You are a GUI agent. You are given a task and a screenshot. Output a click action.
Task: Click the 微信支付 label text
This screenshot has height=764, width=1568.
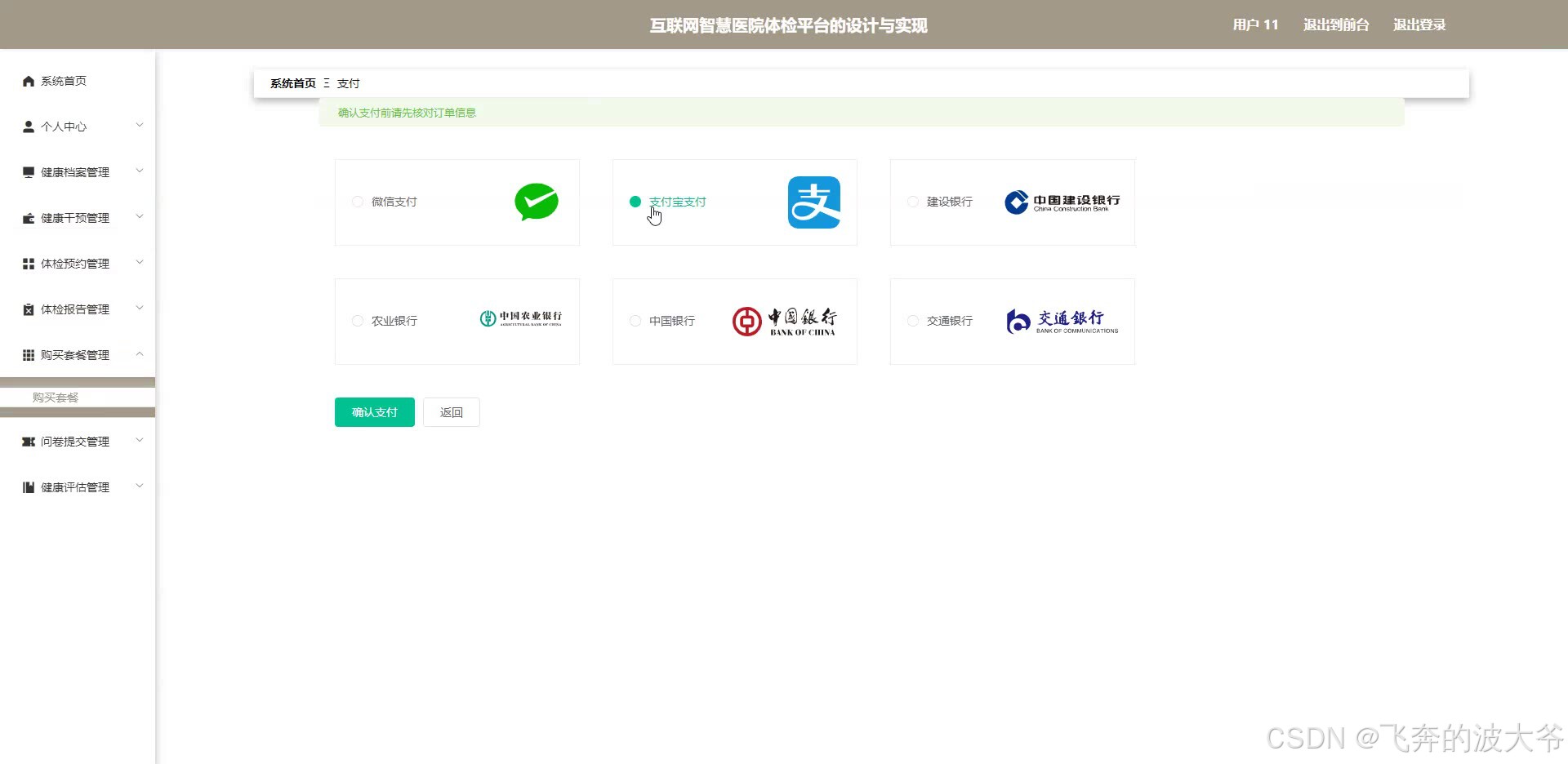coord(394,202)
